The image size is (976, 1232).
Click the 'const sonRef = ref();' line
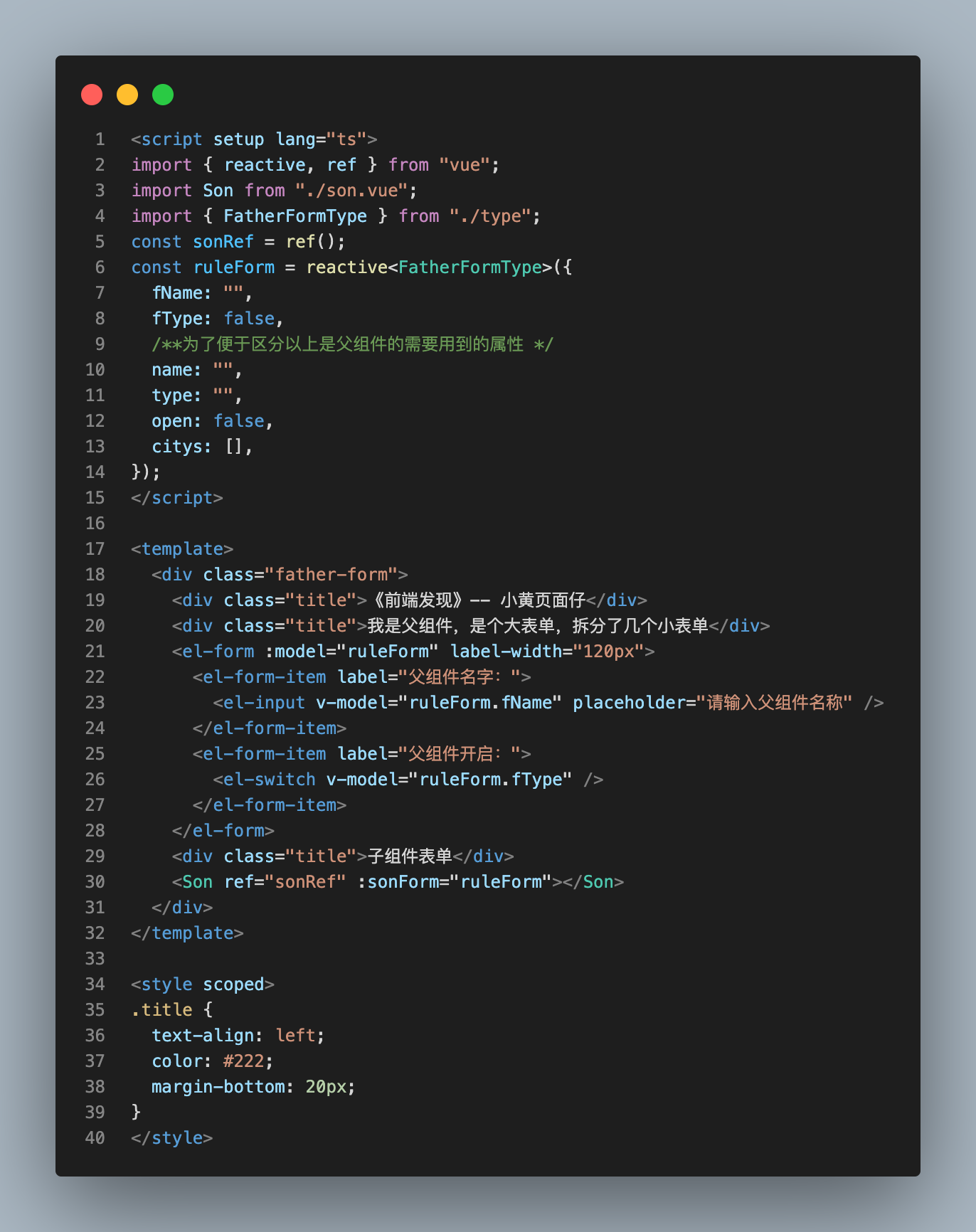click(x=238, y=242)
